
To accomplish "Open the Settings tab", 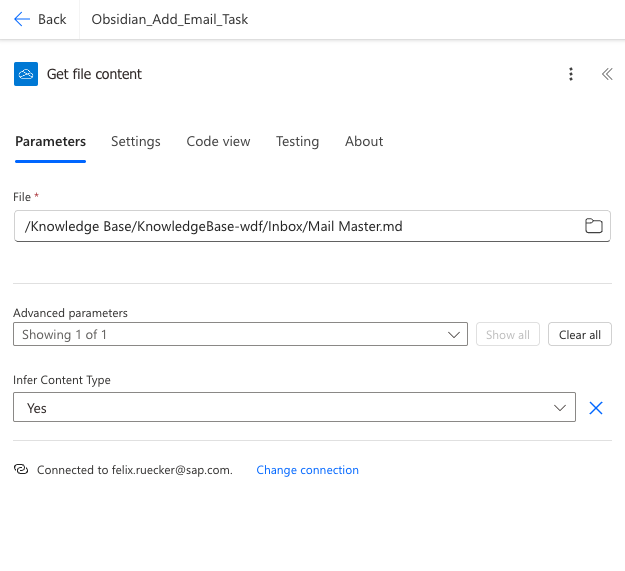I will tap(136, 142).
